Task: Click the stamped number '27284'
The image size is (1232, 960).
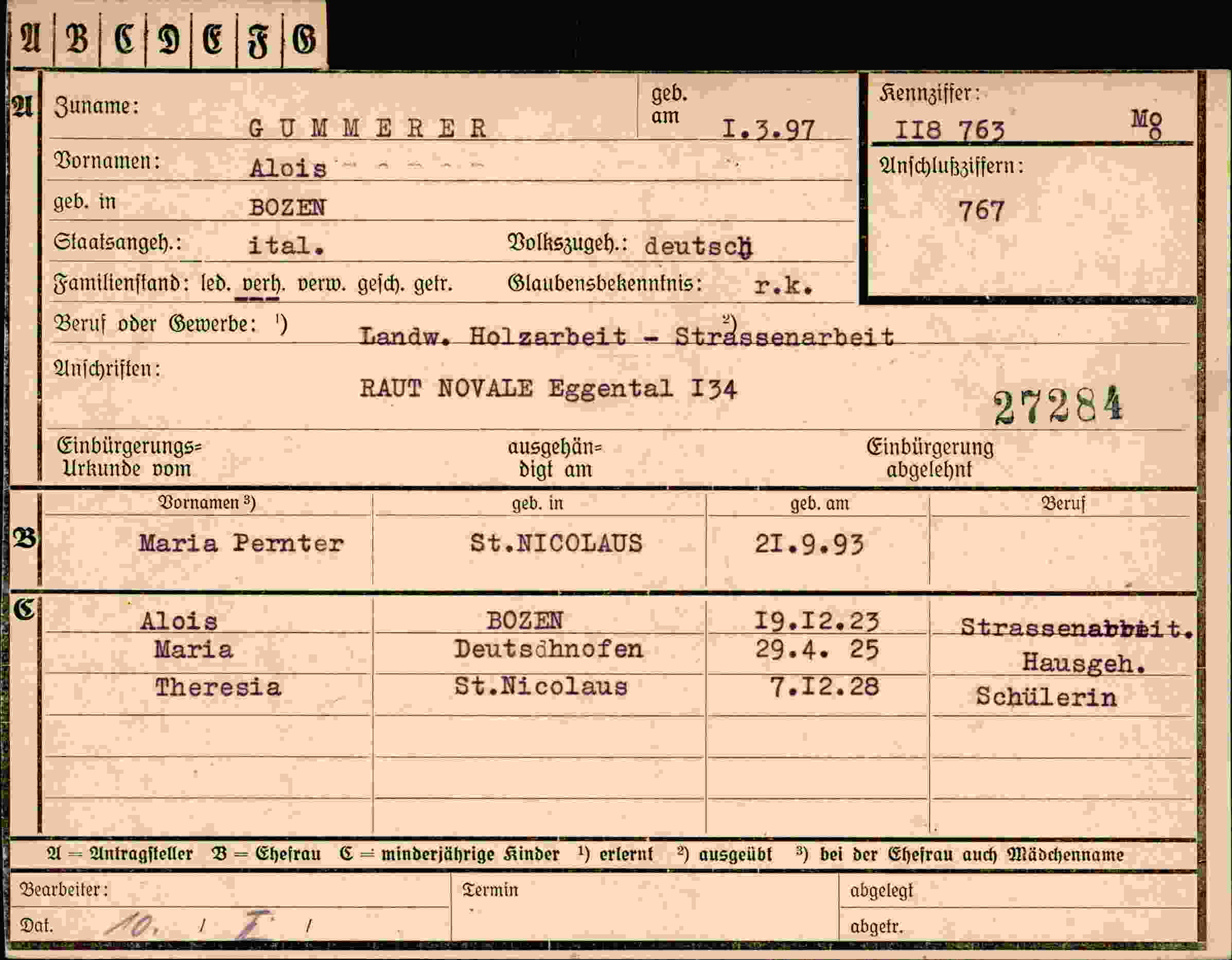Action: coord(1058,404)
